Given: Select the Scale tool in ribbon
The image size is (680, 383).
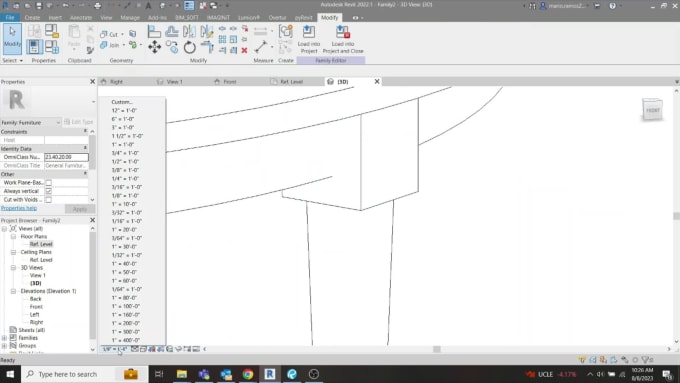Looking at the screenshot, I should point(233,39).
